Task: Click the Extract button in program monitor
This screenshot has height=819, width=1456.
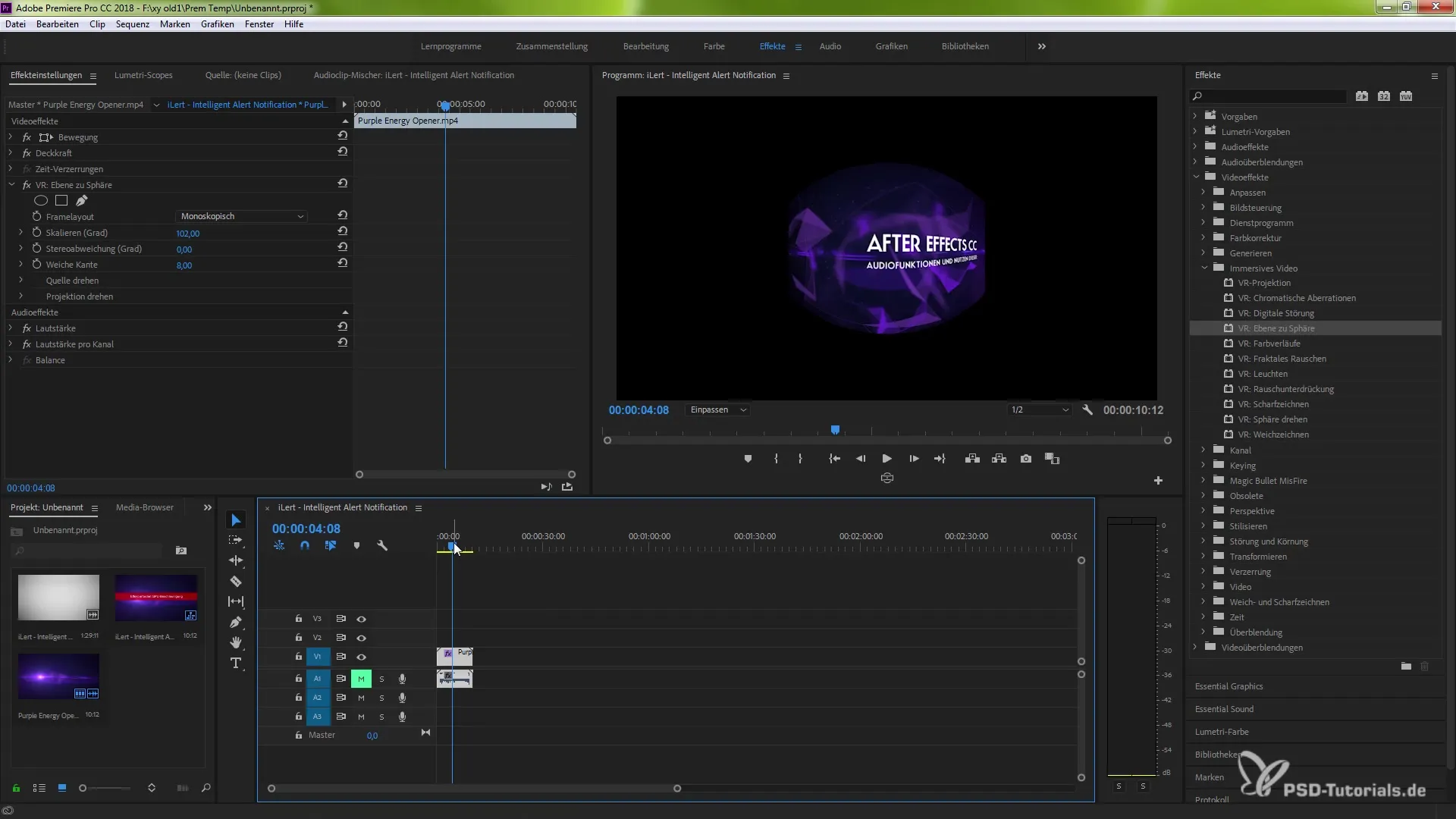Action: point(999,459)
